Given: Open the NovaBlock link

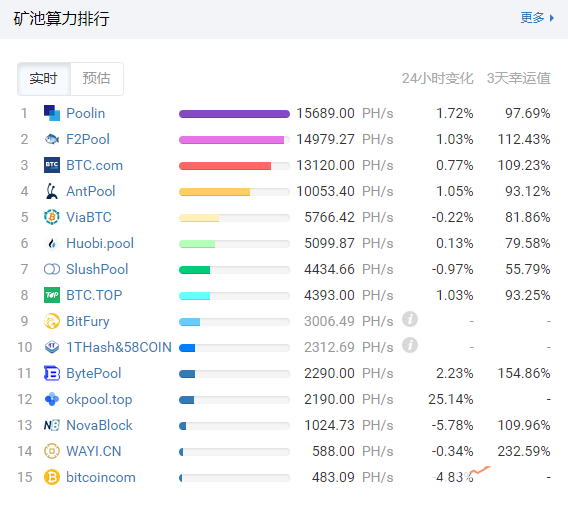Looking at the screenshot, I should (x=99, y=425).
